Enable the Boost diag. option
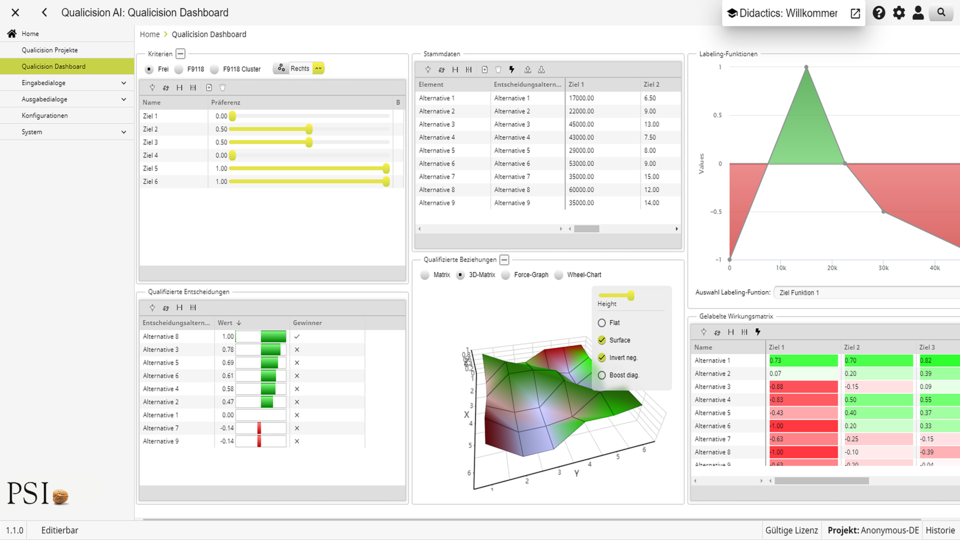The height and width of the screenshot is (540, 960). coord(602,375)
